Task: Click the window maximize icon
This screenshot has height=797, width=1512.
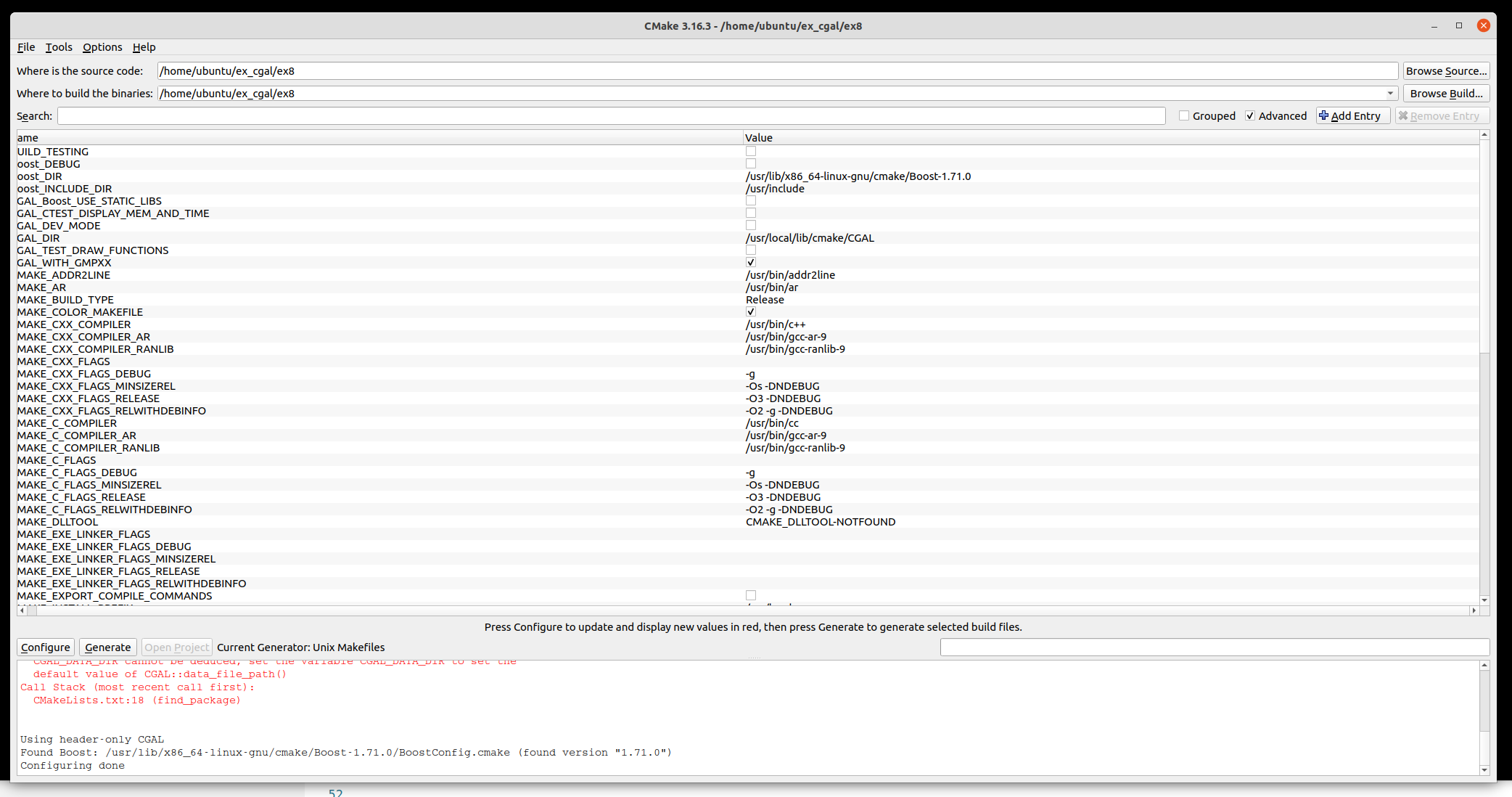Action: tap(1459, 25)
